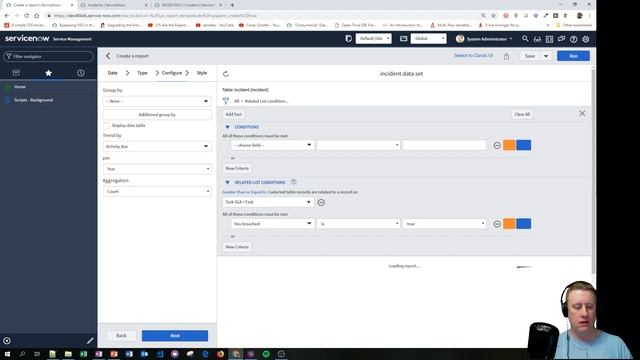This screenshot has height=360, width=640.
Task: Open the Trend by dropdown
Action: (x=157, y=146)
